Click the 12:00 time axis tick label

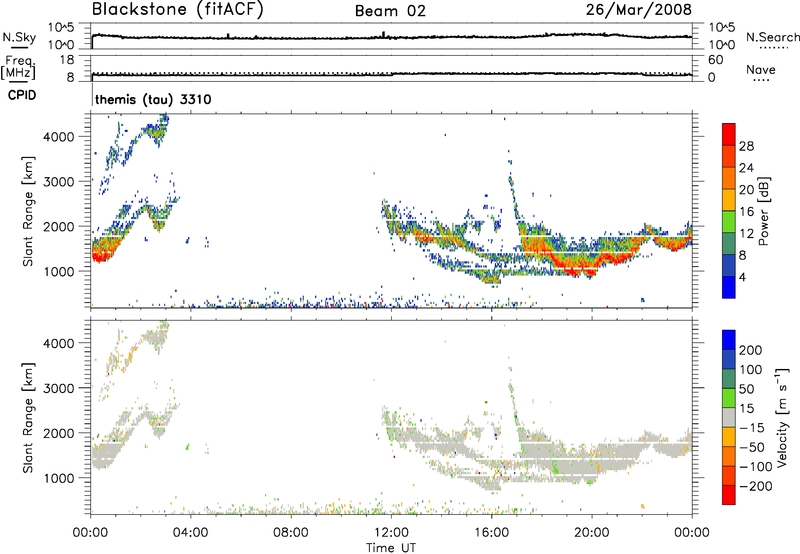coord(391,533)
